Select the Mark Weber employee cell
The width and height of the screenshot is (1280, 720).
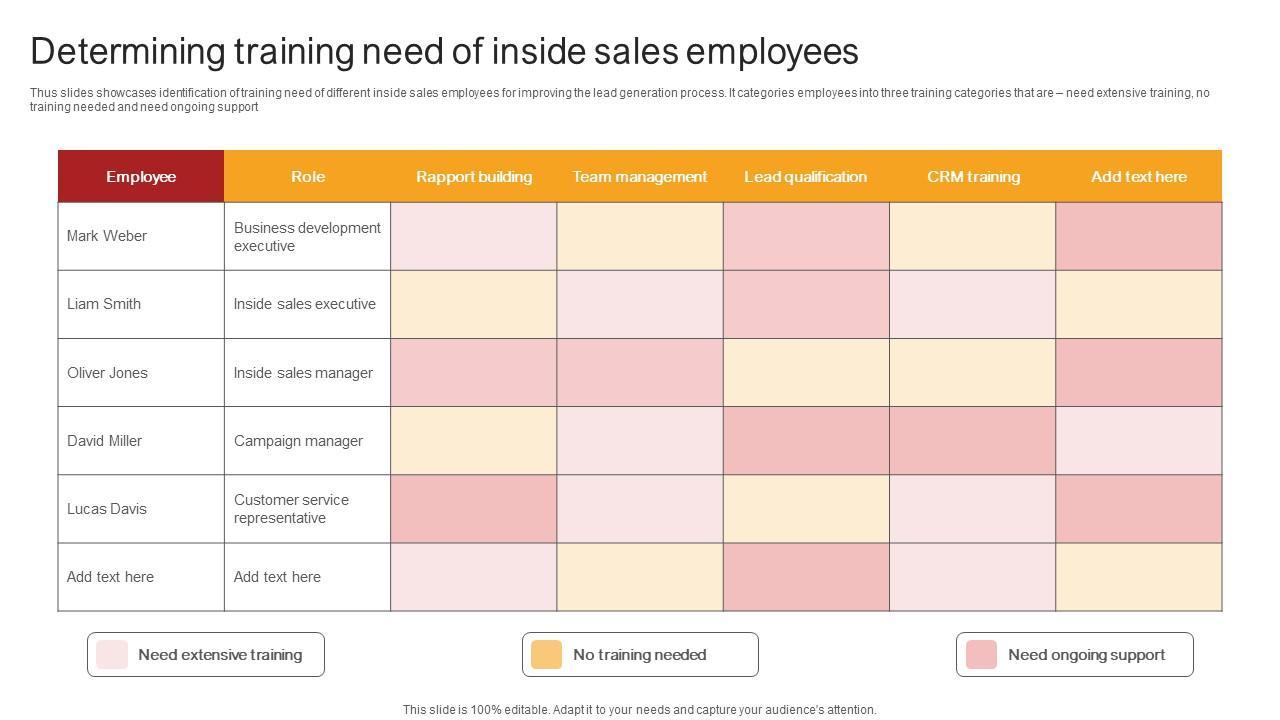pyautogui.click(x=107, y=236)
